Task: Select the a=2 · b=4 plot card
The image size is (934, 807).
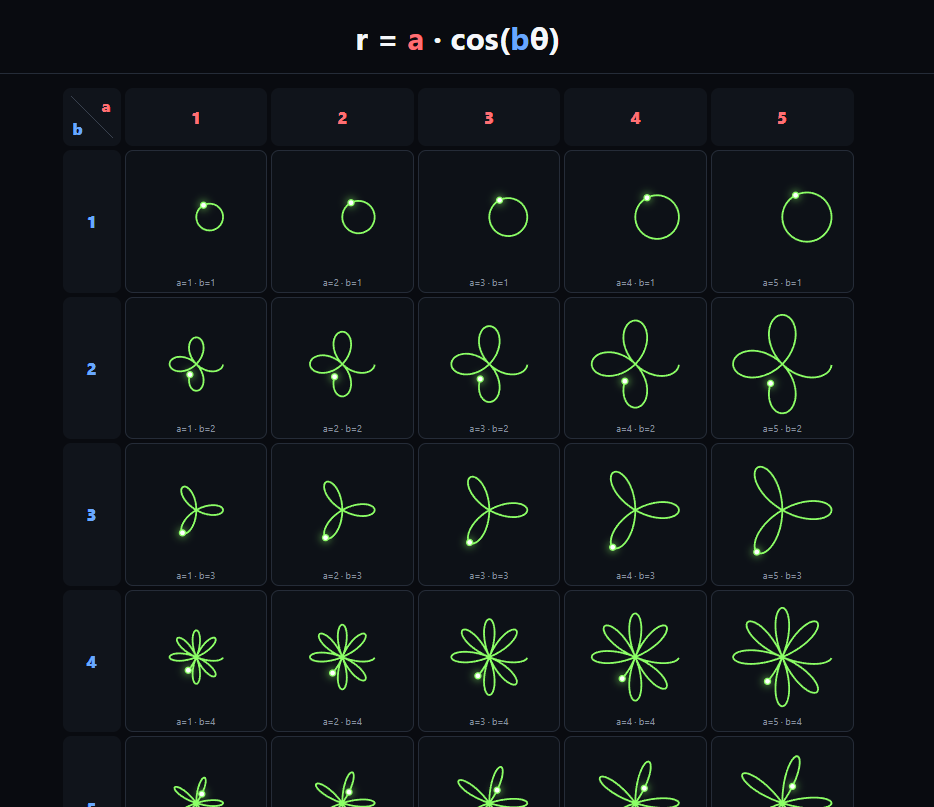Action: (343, 661)
